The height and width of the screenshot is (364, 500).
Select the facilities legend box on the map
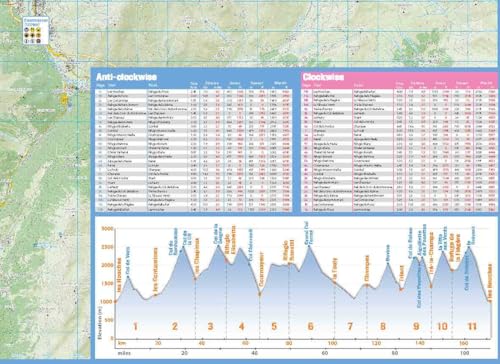[36, 30]
